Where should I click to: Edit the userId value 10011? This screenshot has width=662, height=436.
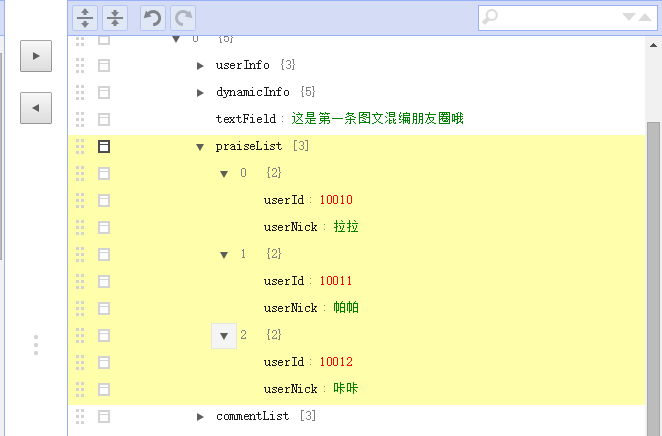pyautogui.click(x=336, y=281)
